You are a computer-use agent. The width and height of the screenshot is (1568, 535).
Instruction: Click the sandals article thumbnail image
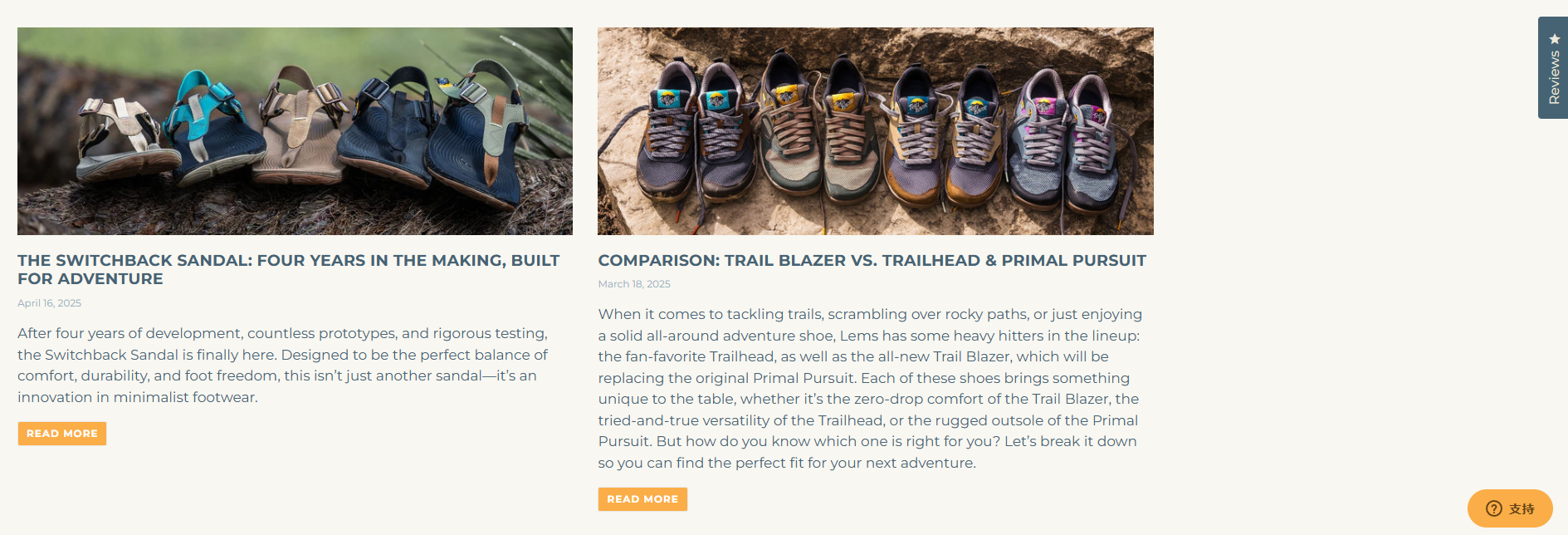coord(295,130)
